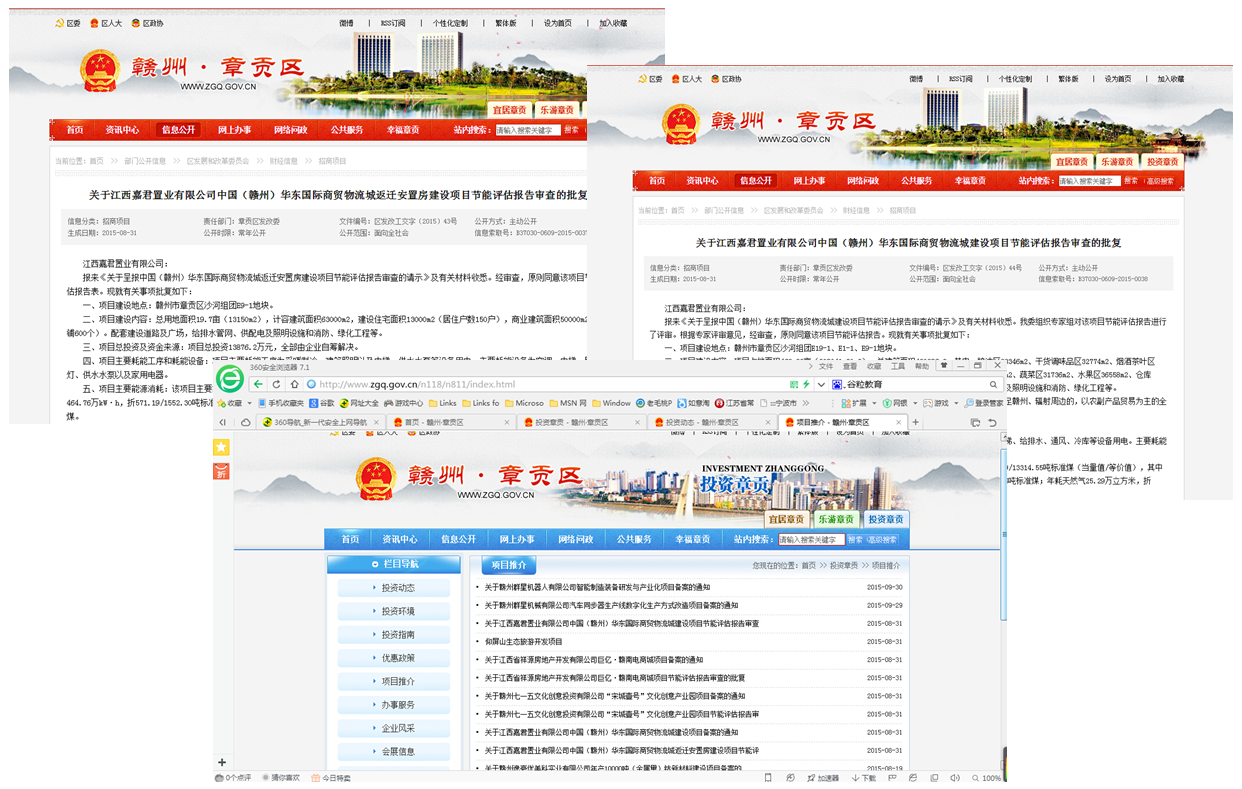Expand the 谷粒教育 search box dropdown arrow
Screen dimensions: 1242x789
pos(821,385)
